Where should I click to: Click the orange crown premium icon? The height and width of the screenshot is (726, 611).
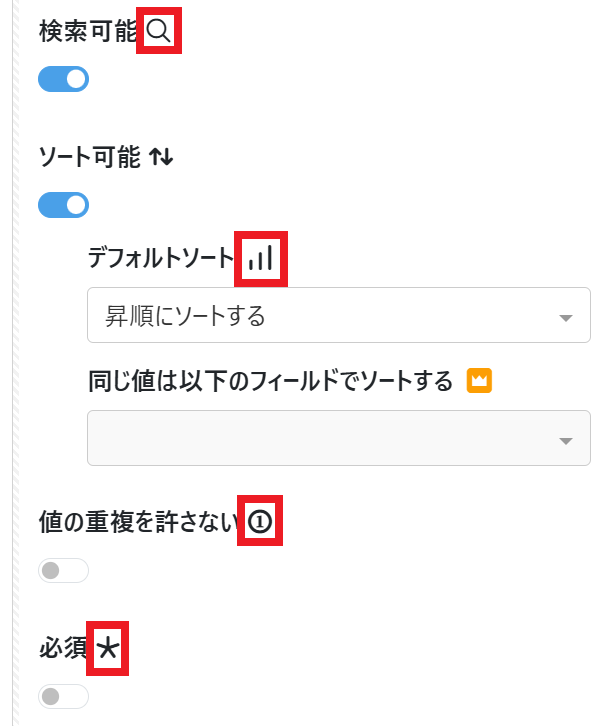480,381
